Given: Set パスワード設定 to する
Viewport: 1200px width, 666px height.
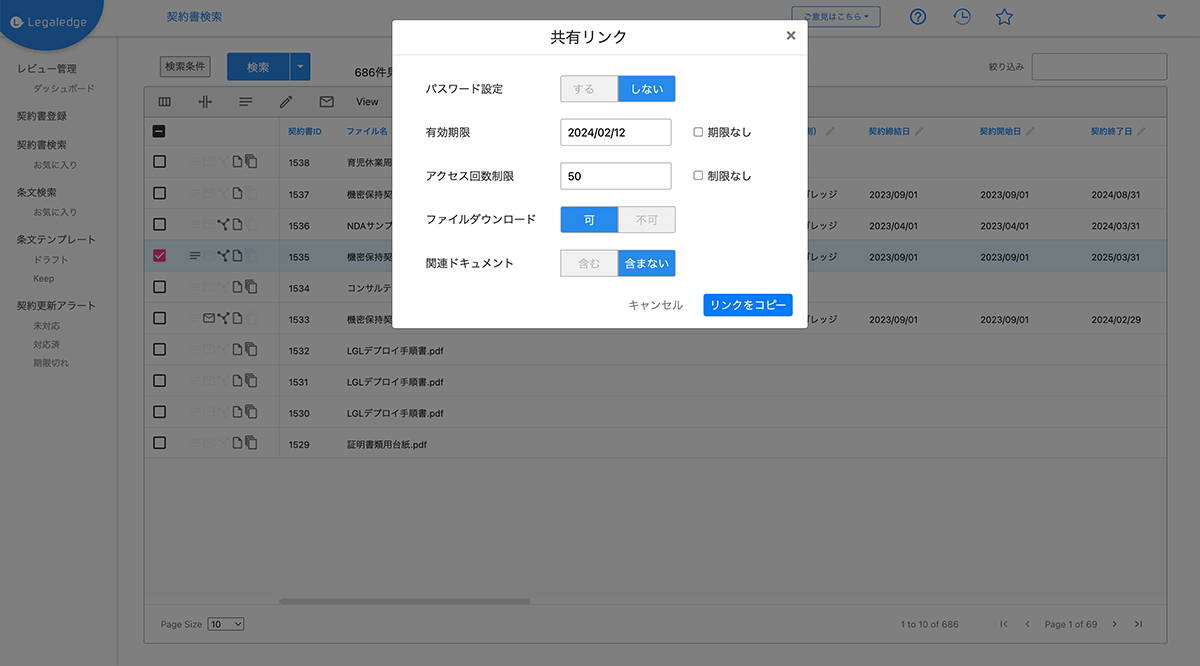Looking at the screenshot, I should 589,89.
